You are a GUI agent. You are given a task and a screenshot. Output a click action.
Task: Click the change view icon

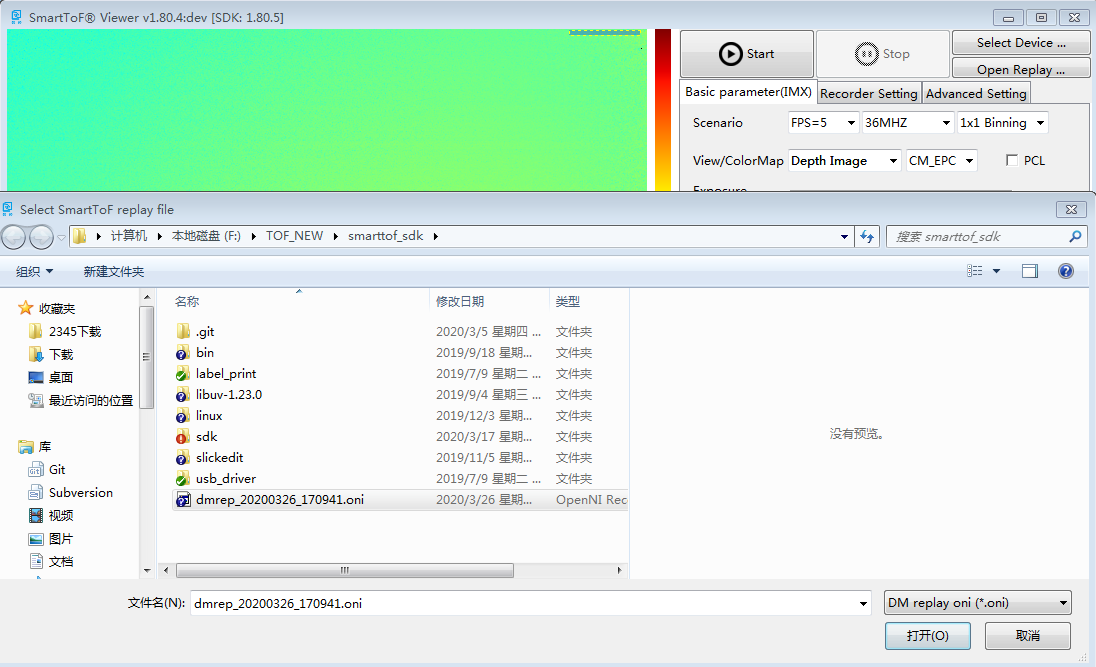pos(974,271)
